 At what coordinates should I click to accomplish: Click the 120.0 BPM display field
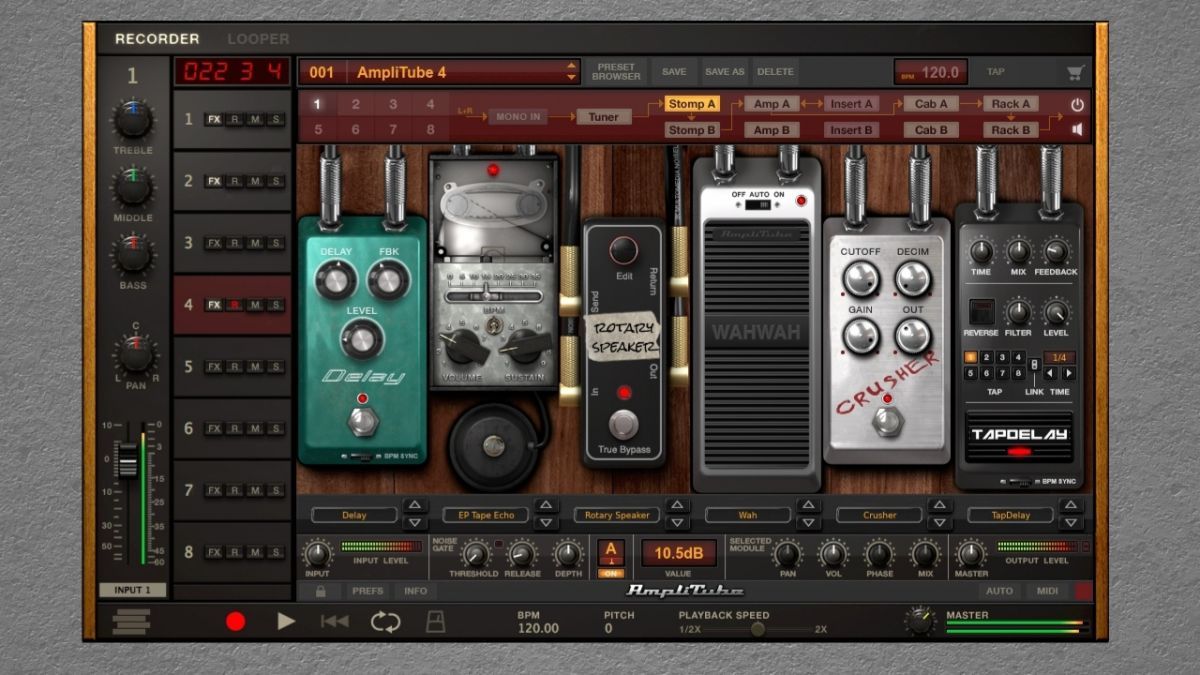931,72
